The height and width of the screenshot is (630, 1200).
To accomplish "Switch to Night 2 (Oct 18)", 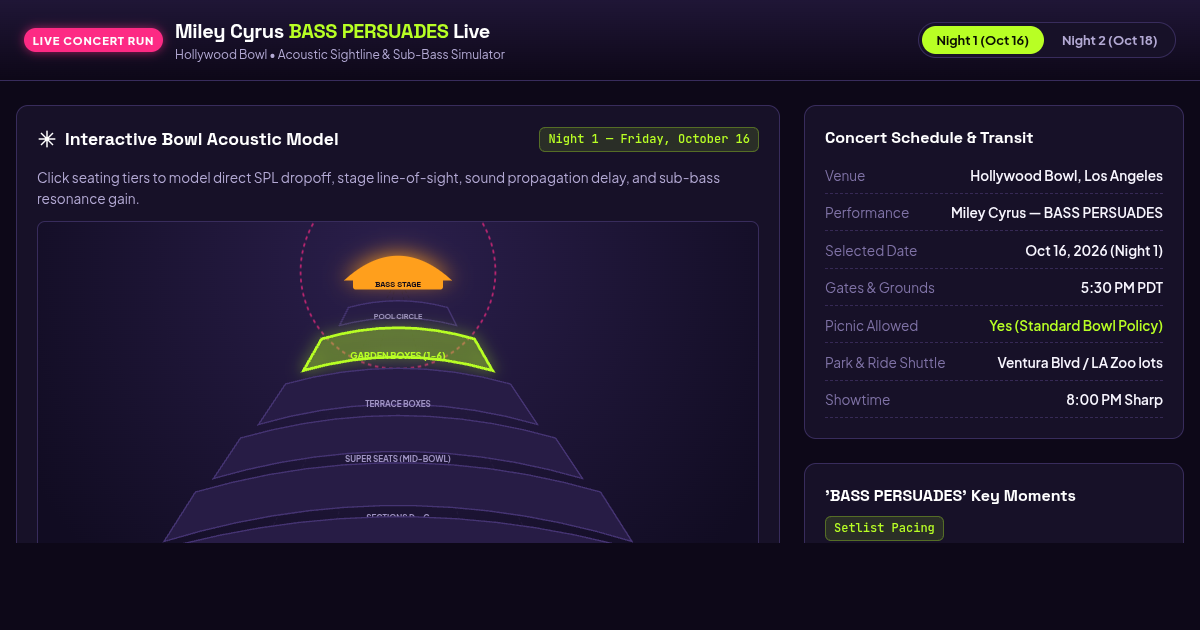I will click(x=1109, y=40).
